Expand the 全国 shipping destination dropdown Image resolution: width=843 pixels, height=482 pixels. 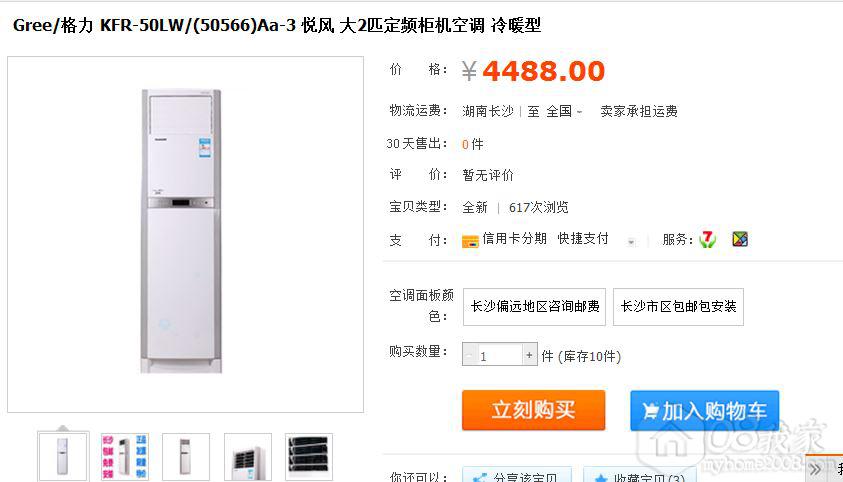pos(564,111)
